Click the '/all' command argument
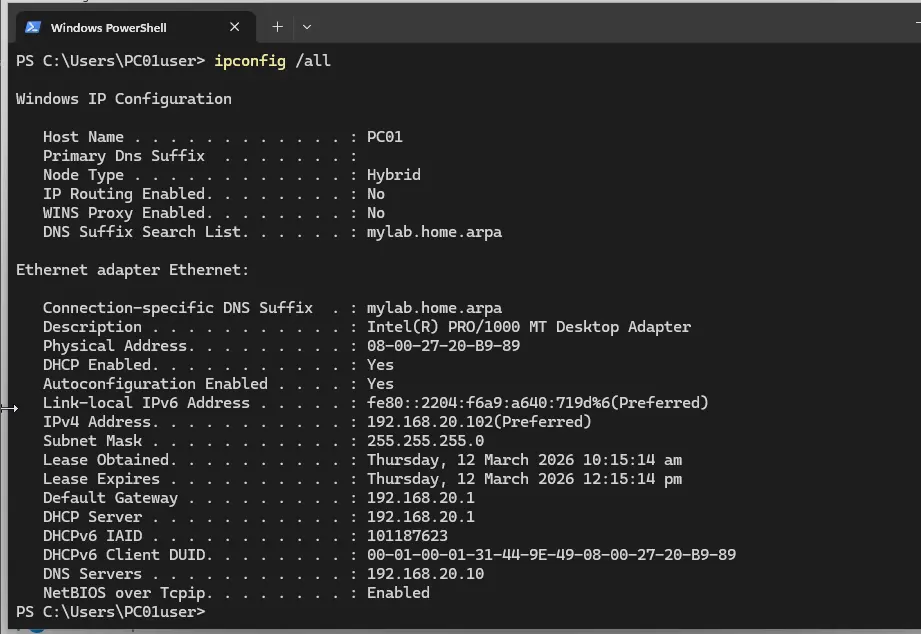921x634 pixels. coord(313,61)
